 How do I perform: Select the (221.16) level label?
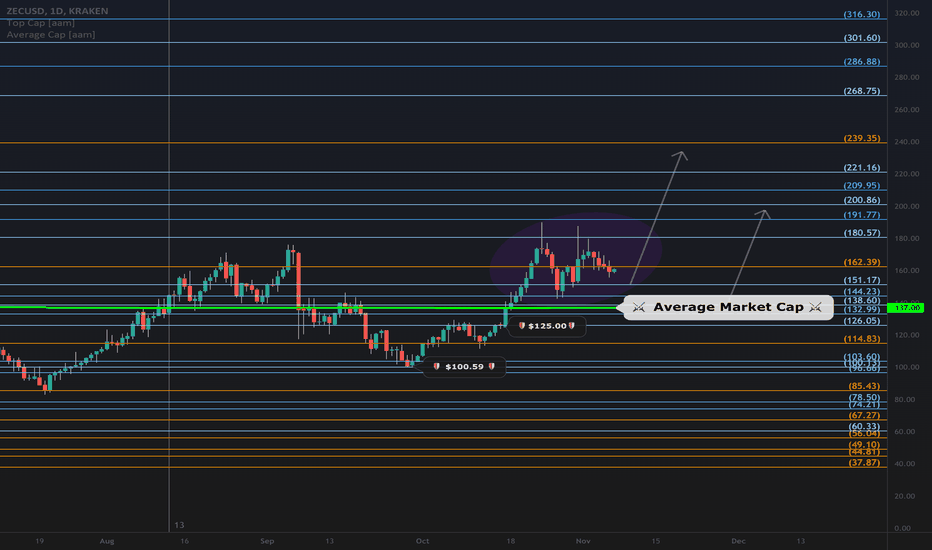[862, 167]
